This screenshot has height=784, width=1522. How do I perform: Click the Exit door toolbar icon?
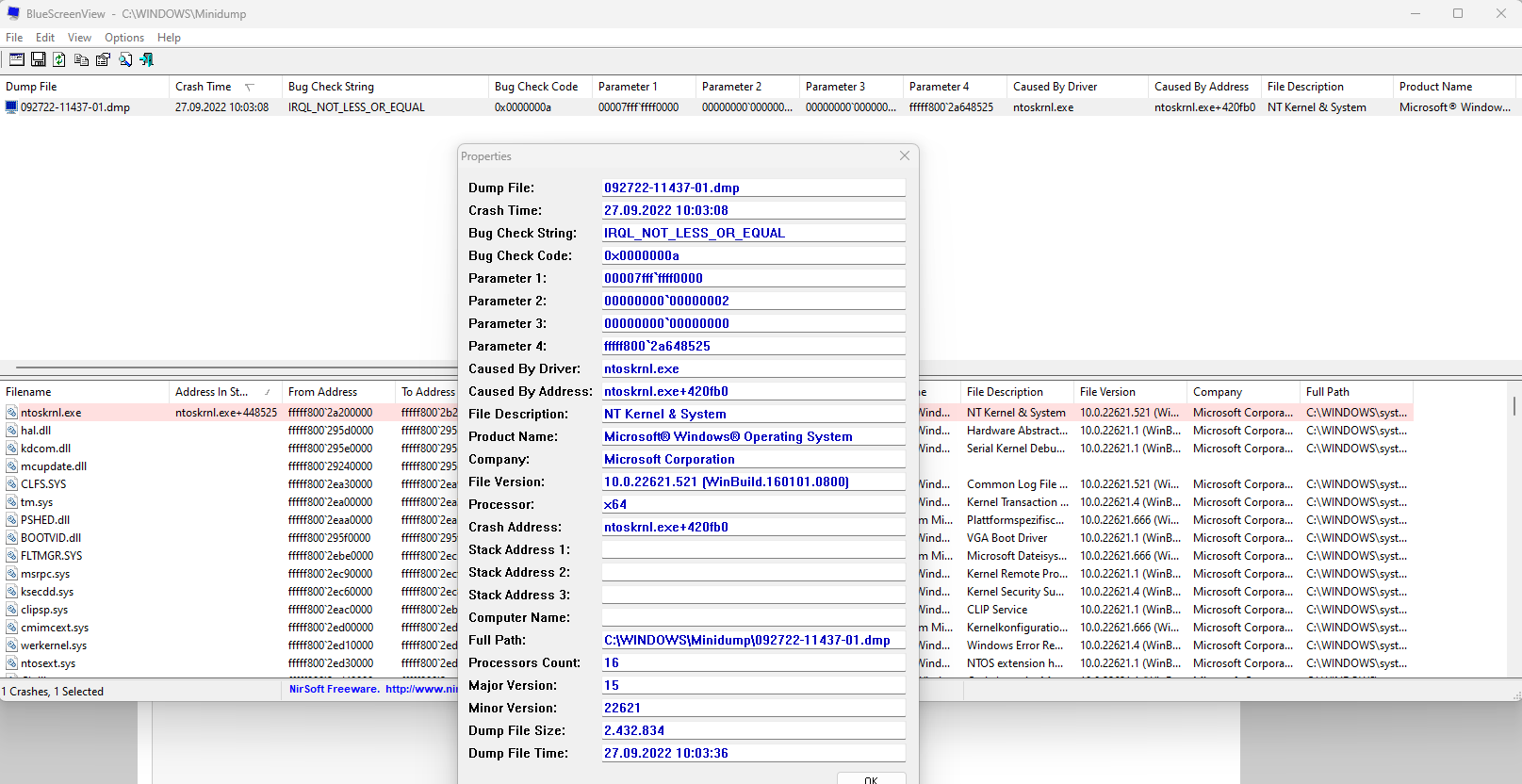click(x=147, y=59)
